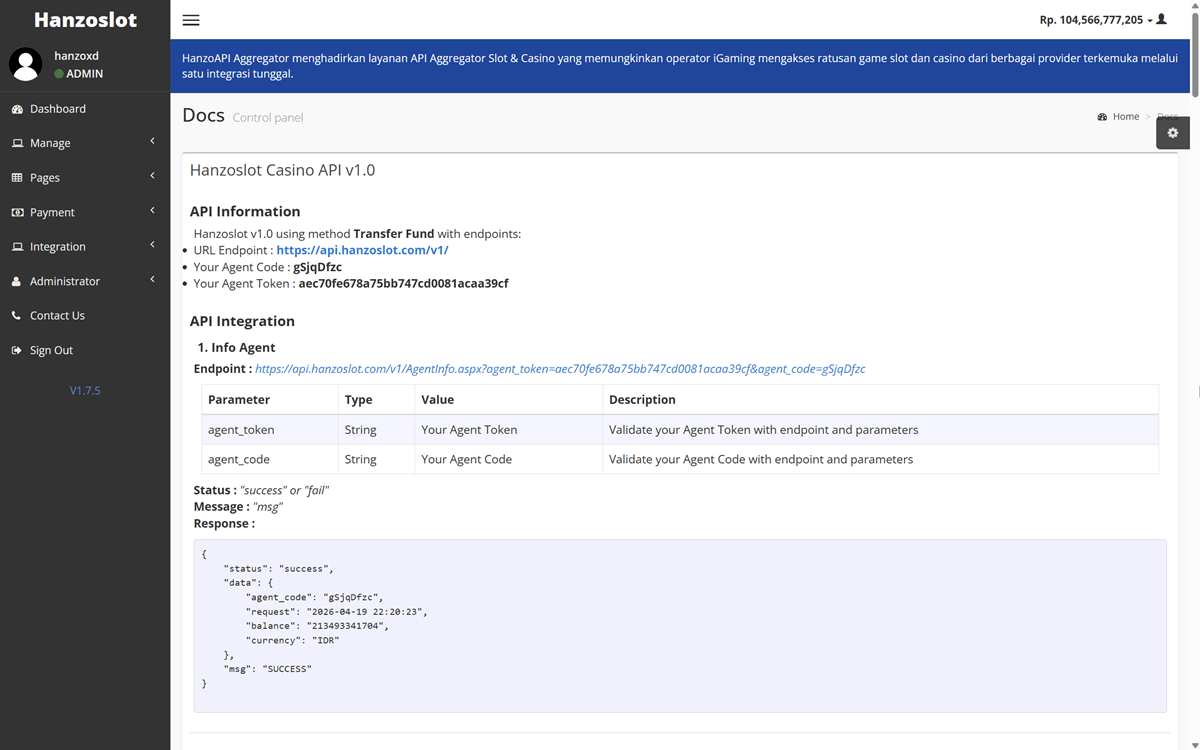Viewport: 1200px width, 750px height.
Task: Expand the Manage menu chevron
Action: click(152, 142)
